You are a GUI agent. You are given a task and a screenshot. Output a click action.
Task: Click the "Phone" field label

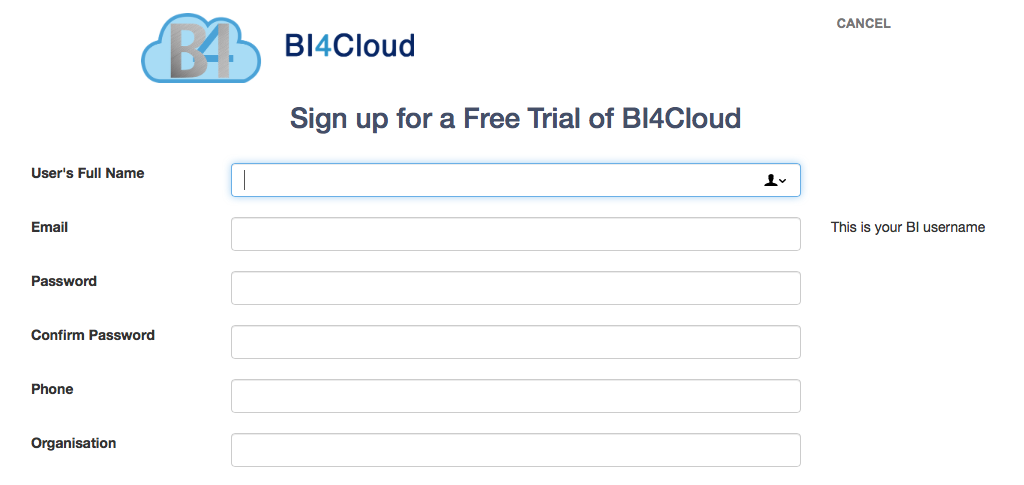52,389
